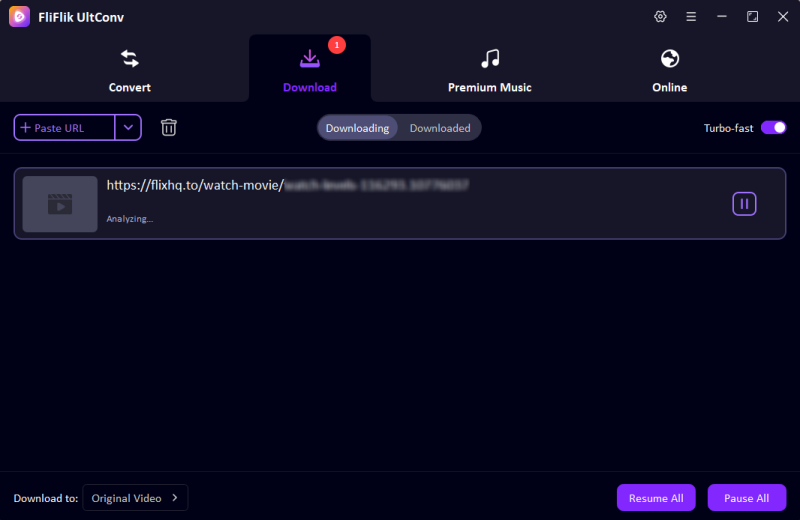Click the Convert arrows icon

130,59
